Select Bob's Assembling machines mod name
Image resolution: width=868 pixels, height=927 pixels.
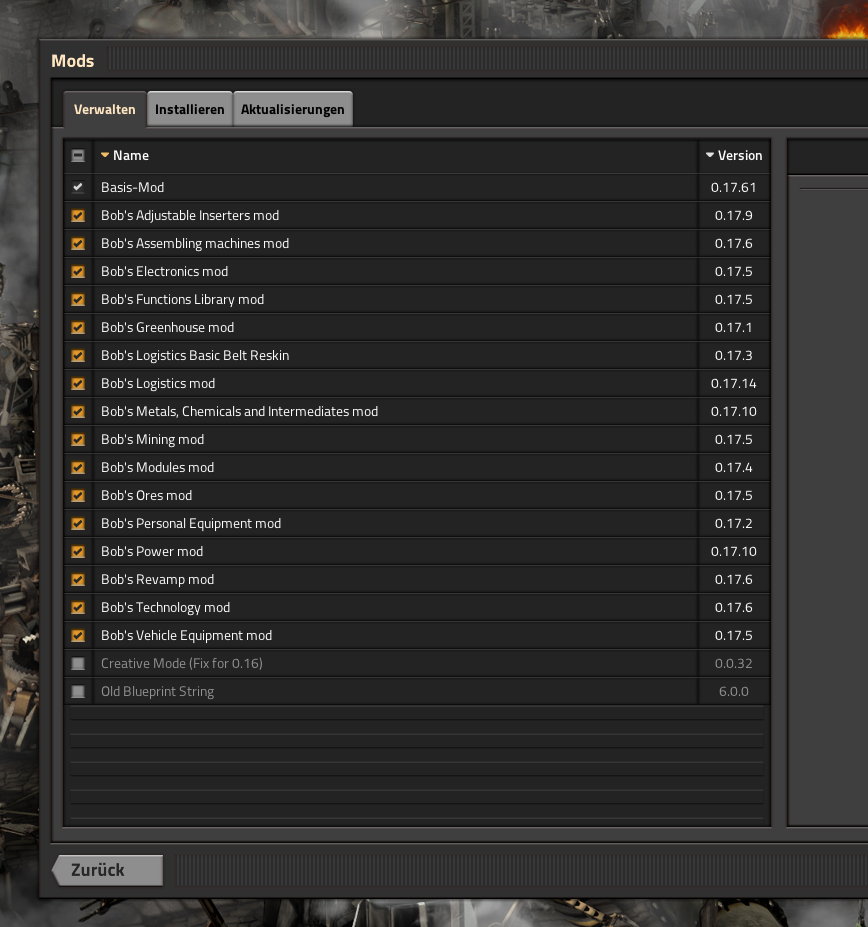pos(195,244)
